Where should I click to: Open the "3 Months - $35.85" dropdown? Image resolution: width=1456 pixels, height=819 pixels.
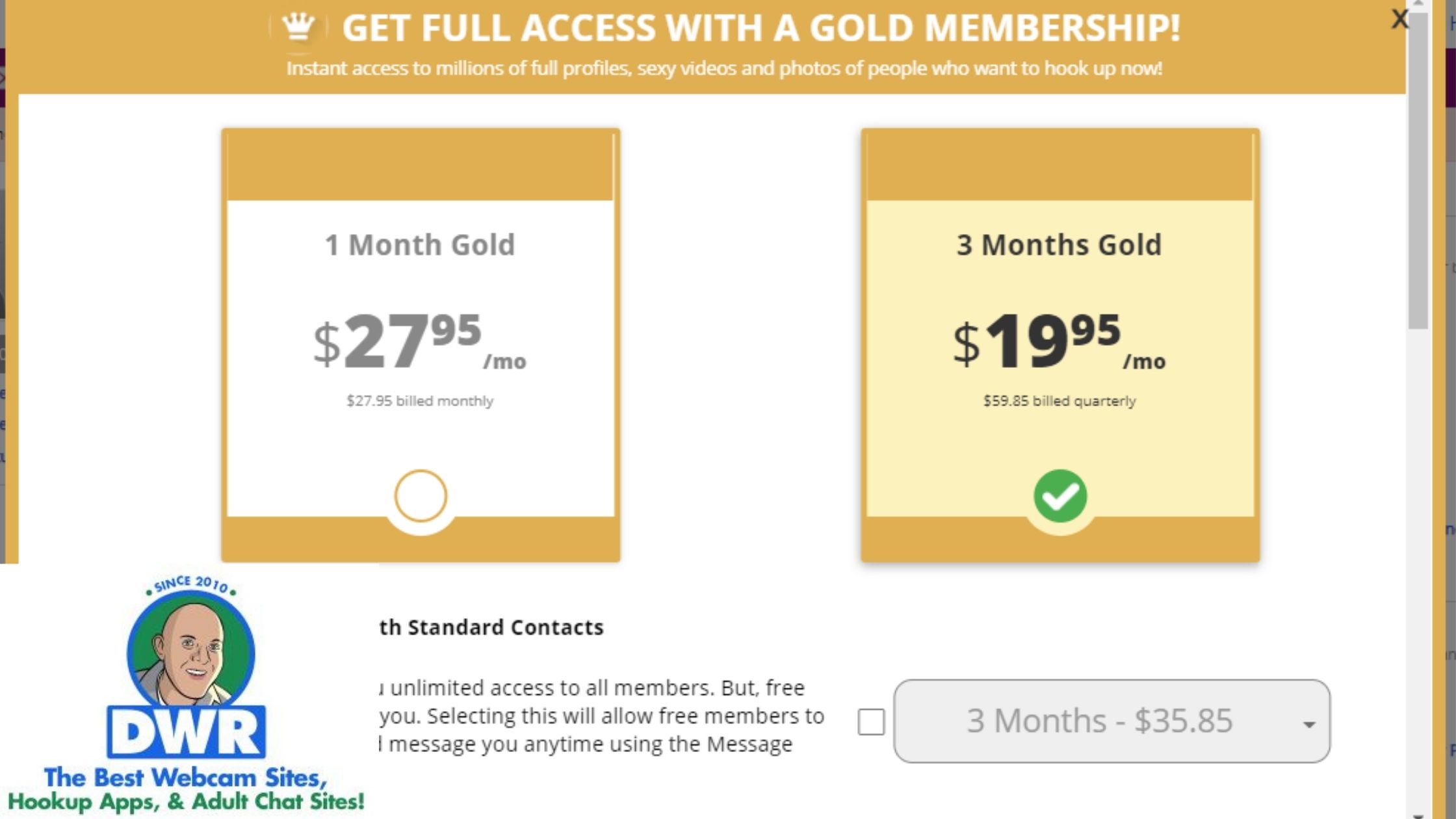(1098, 721)
